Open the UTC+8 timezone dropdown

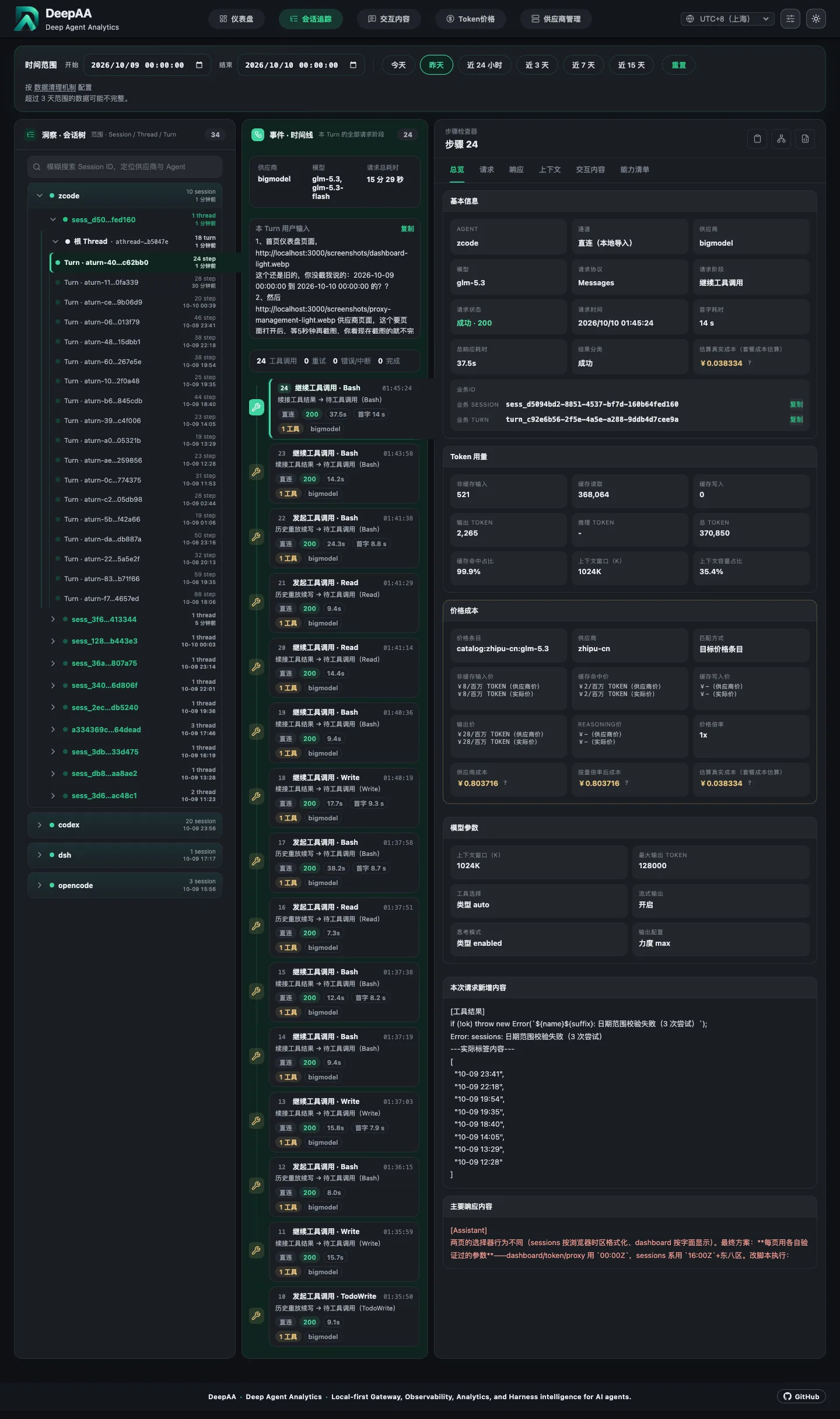727,19
